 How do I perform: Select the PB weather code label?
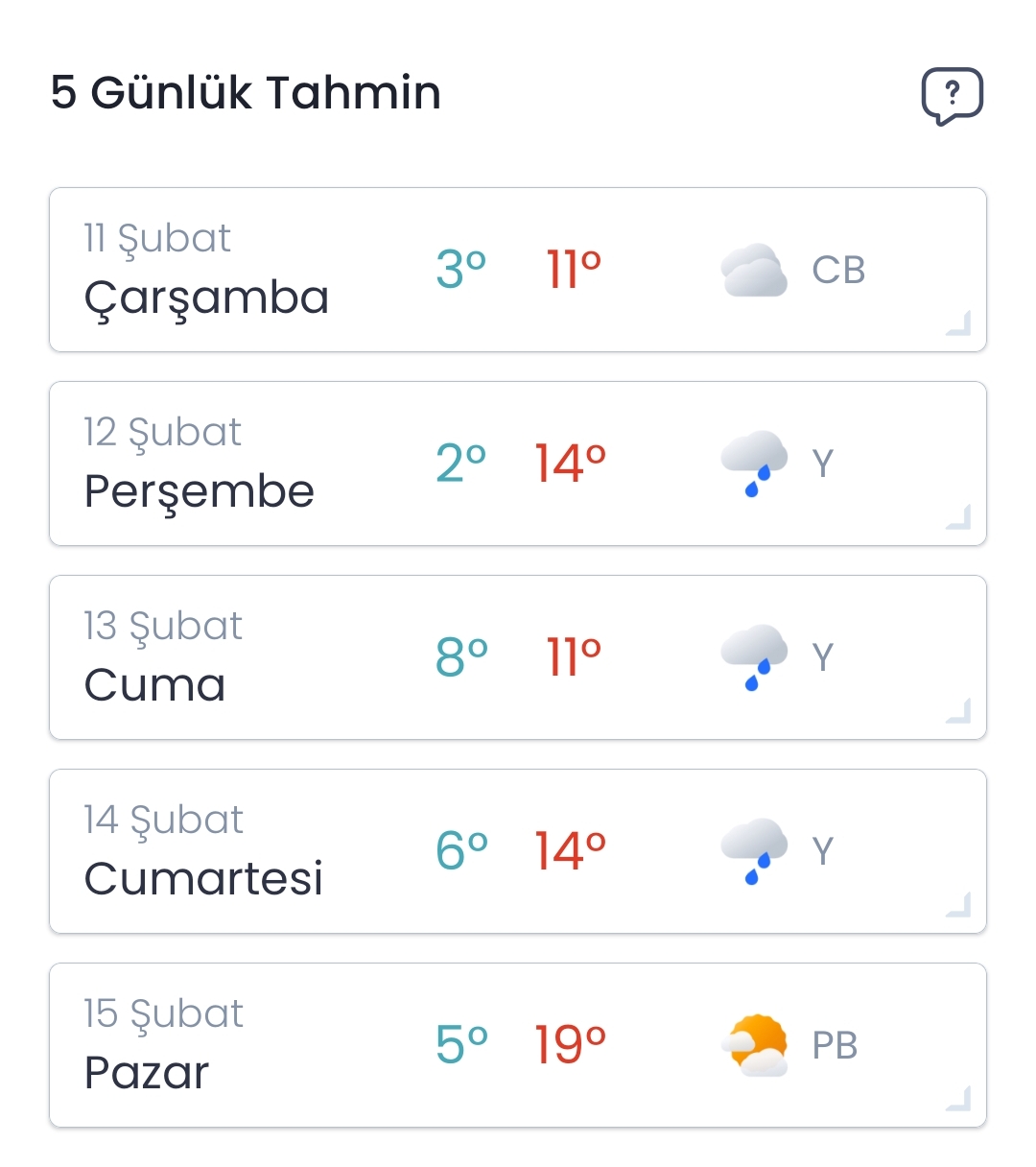click(x=835, y=1046)
